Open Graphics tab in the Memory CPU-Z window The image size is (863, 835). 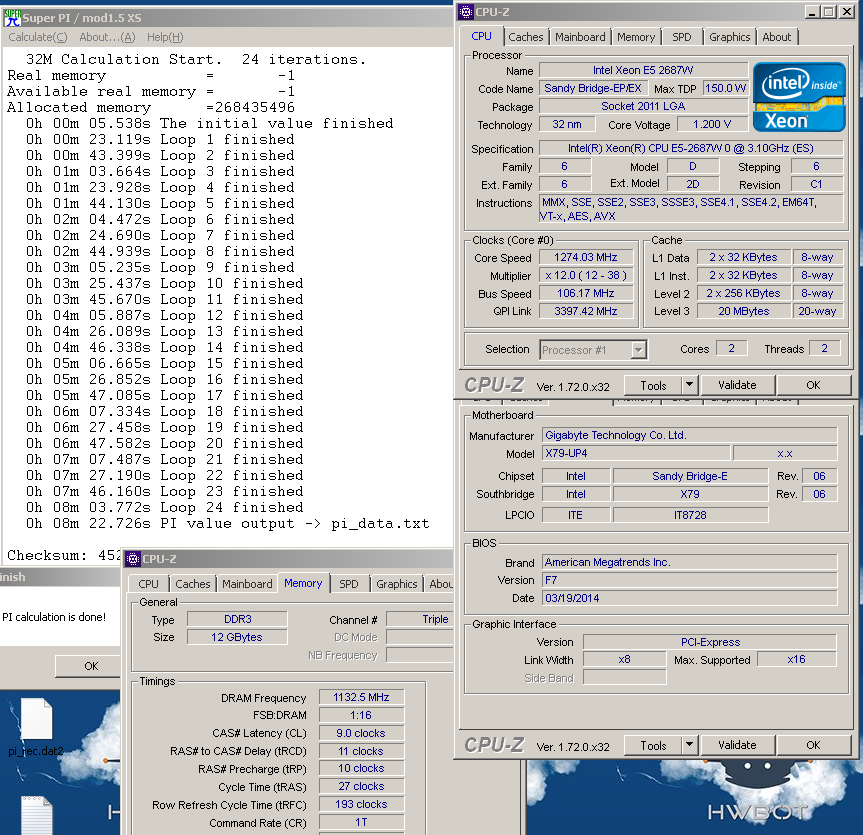(396, 584)
